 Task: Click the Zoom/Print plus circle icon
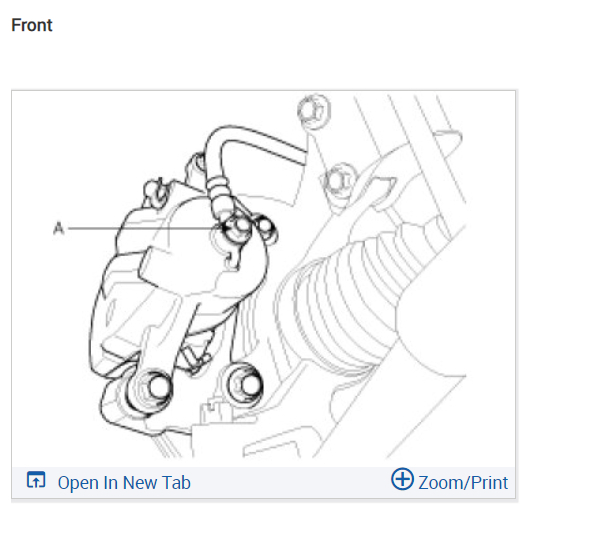402,479
